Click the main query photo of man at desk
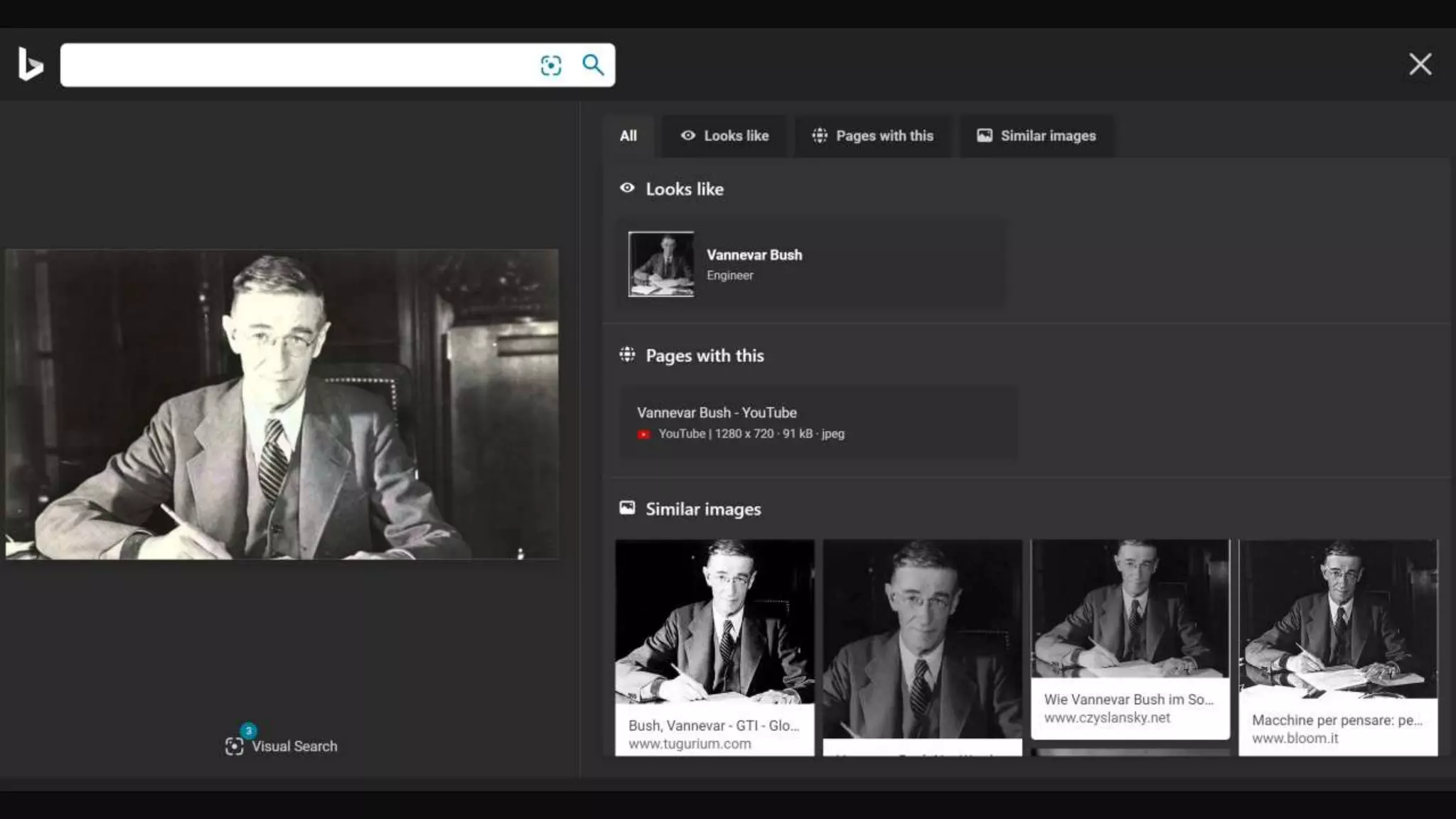Viewport: 1456px width, 819px height. click(x=282, y=404)
